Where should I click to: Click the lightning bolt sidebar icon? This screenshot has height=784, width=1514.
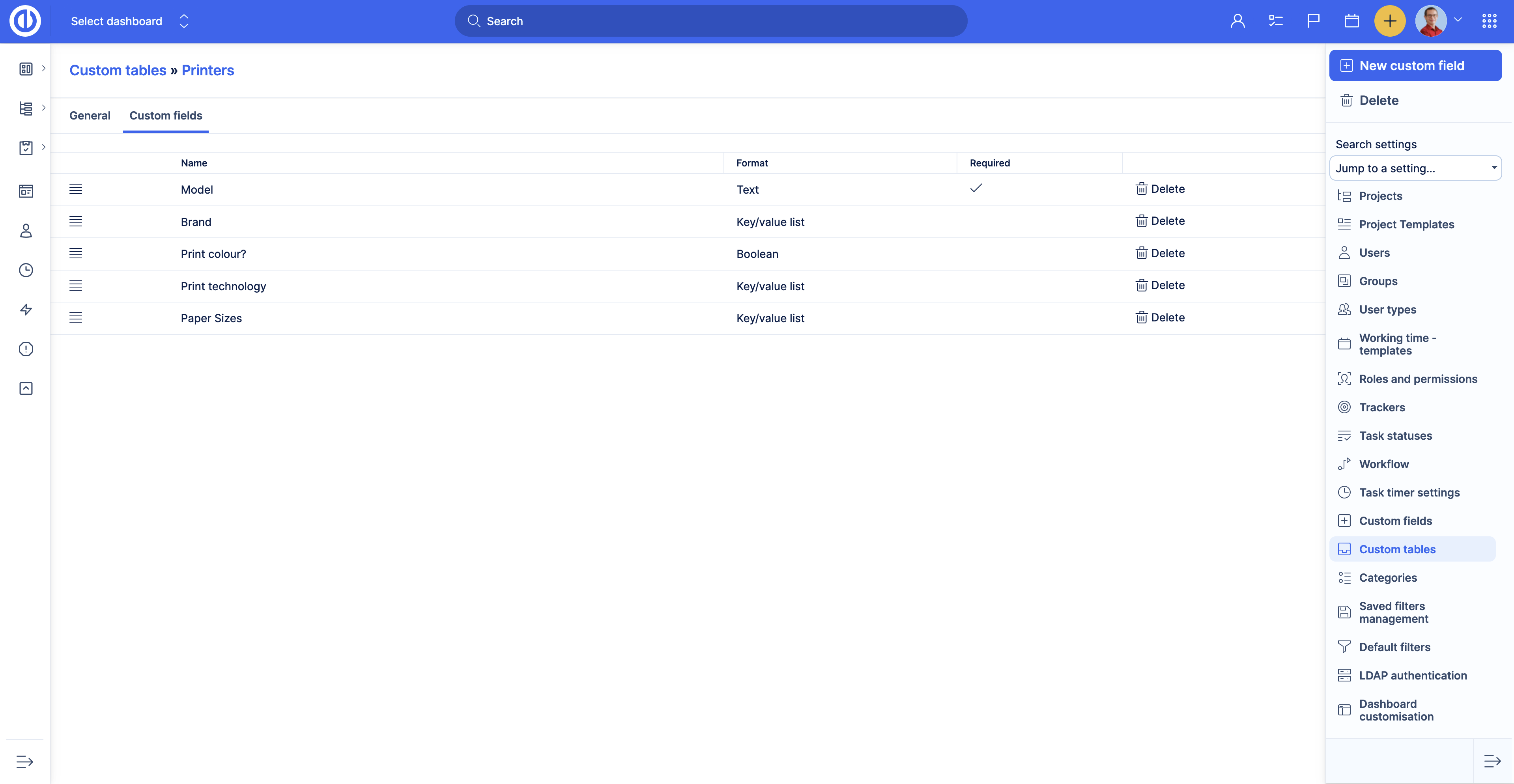coord(26,310)
